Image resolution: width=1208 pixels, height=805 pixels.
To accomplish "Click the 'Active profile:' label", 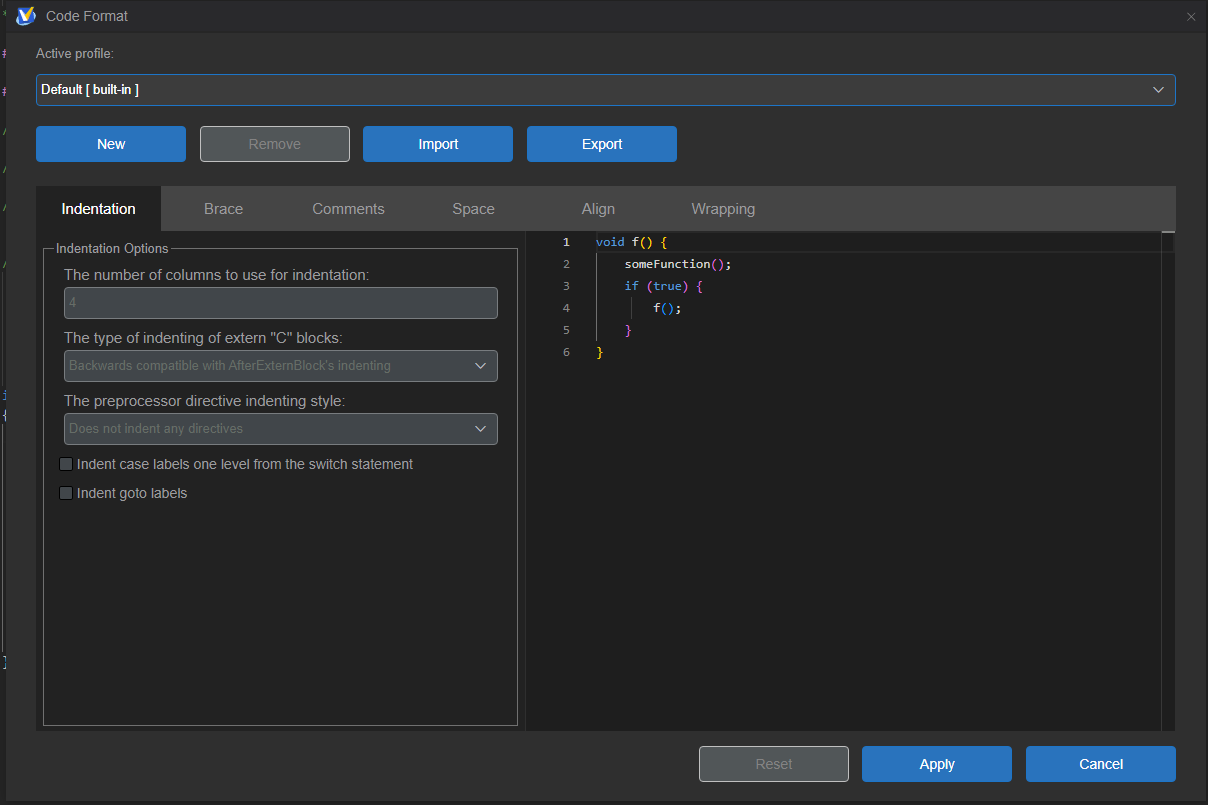I will (x=75, y=53).
